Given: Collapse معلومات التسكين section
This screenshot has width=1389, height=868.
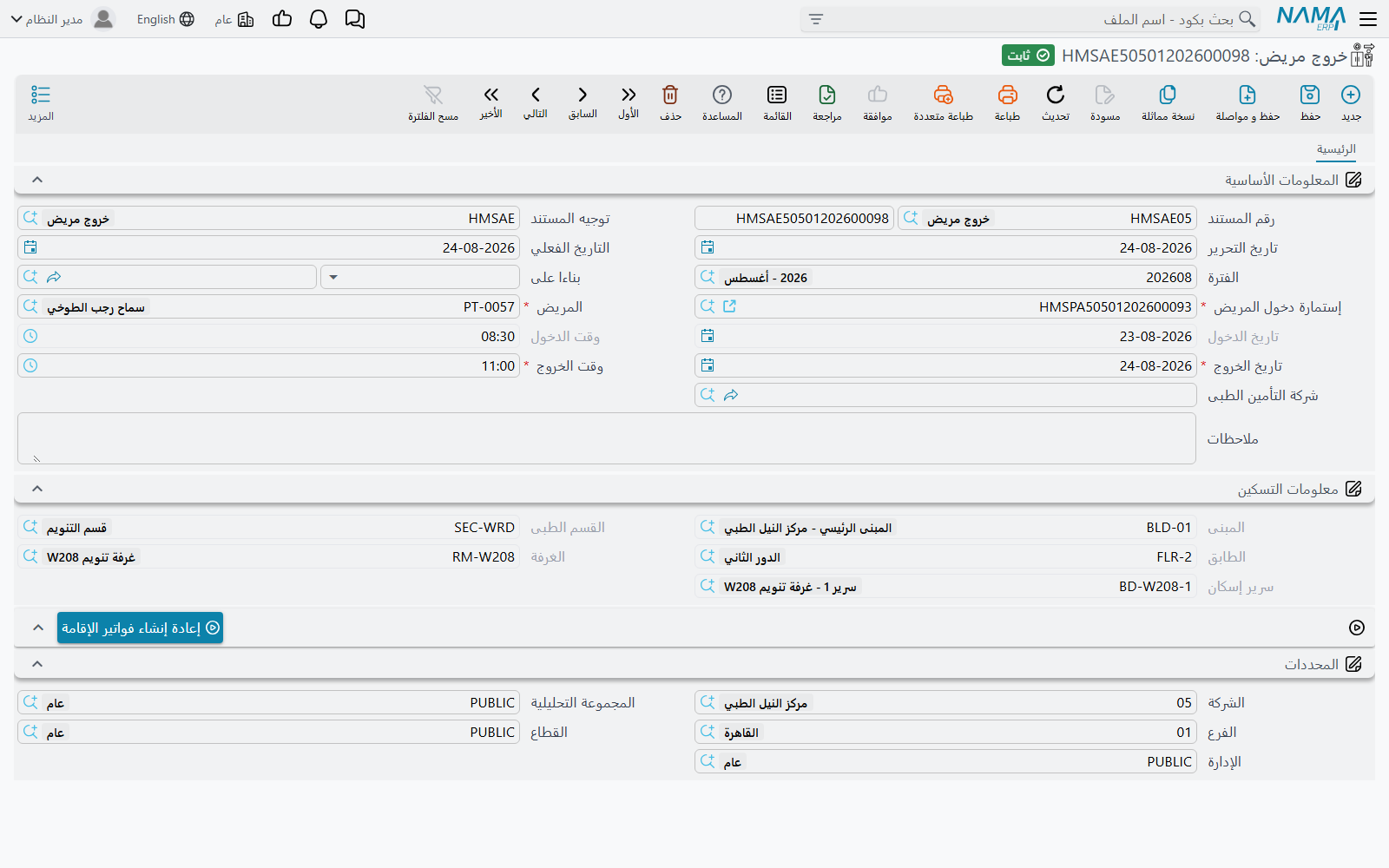Looking at the screenshot, I should (x=37, y=489).
